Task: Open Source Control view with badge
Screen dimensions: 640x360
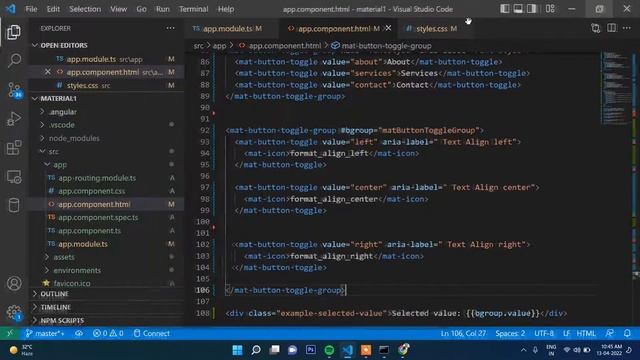Action: pyautogui.click(x=15, y=90)
